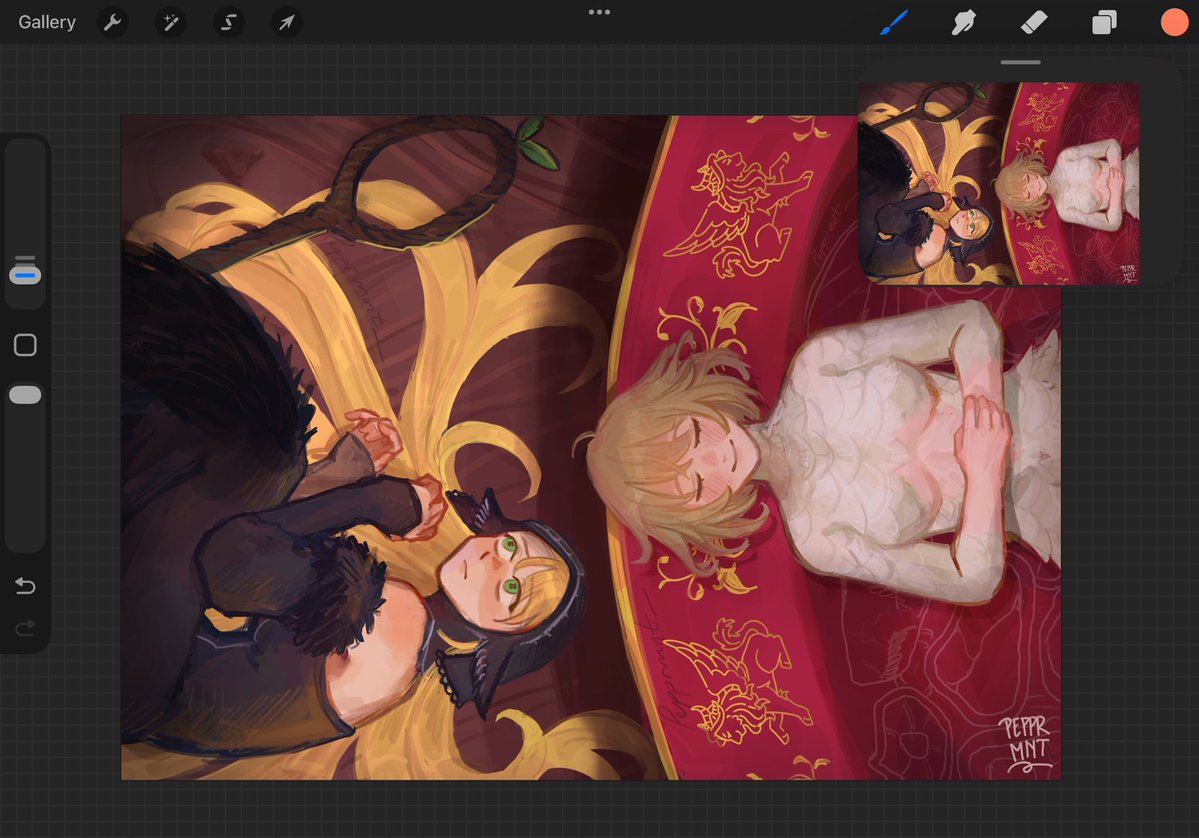Image resolution: width=1199 pixels, height=838 pixels.
Task: Click the reference window thumbnail image
Action: [x=999, y=184]
